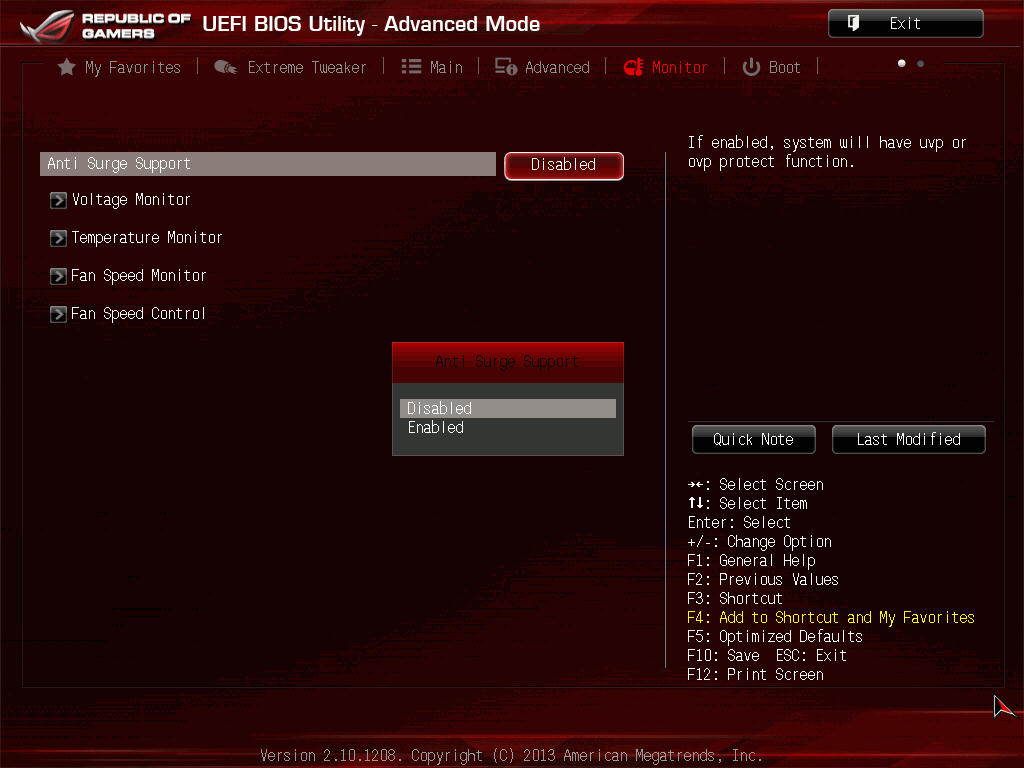Click the second page indicator dot
1024x768 pixels.
pyautogui.click(x=920, y=63)
